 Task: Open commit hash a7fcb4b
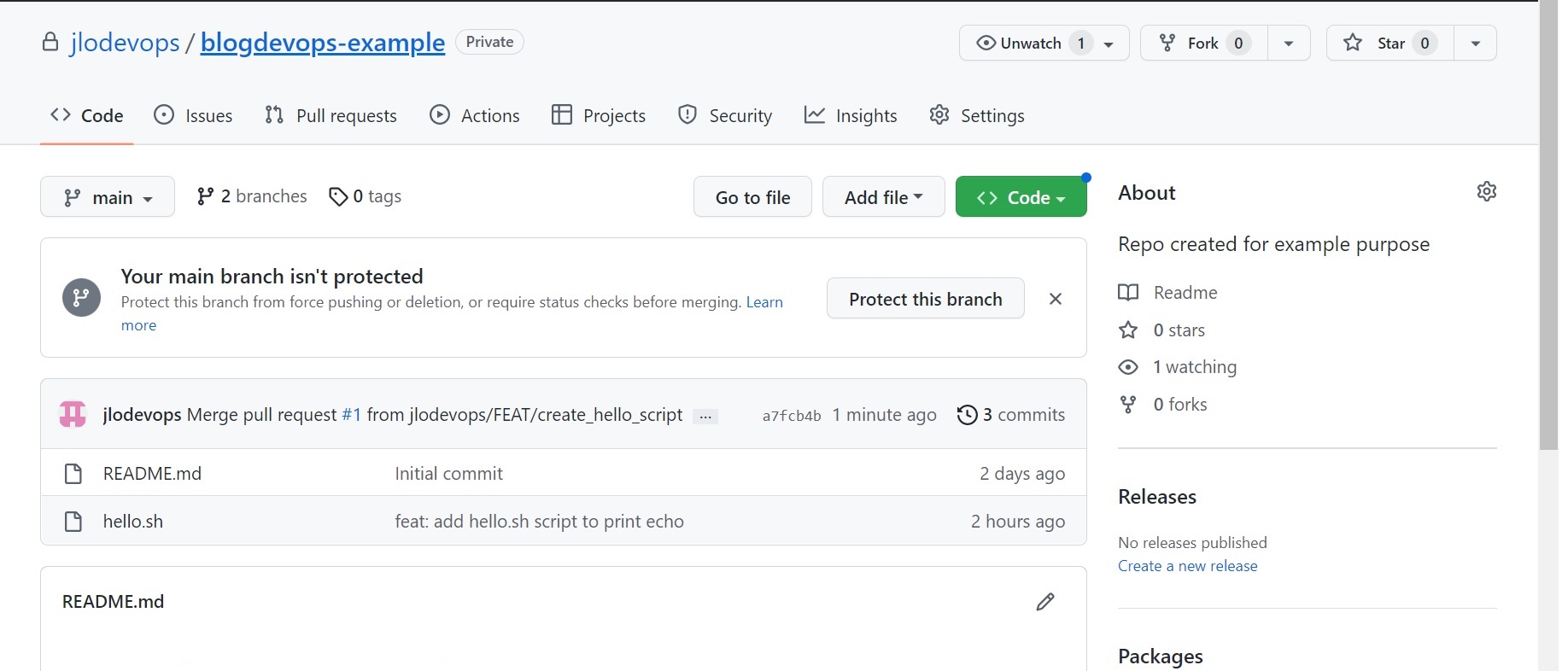click(x=792, y=416)
